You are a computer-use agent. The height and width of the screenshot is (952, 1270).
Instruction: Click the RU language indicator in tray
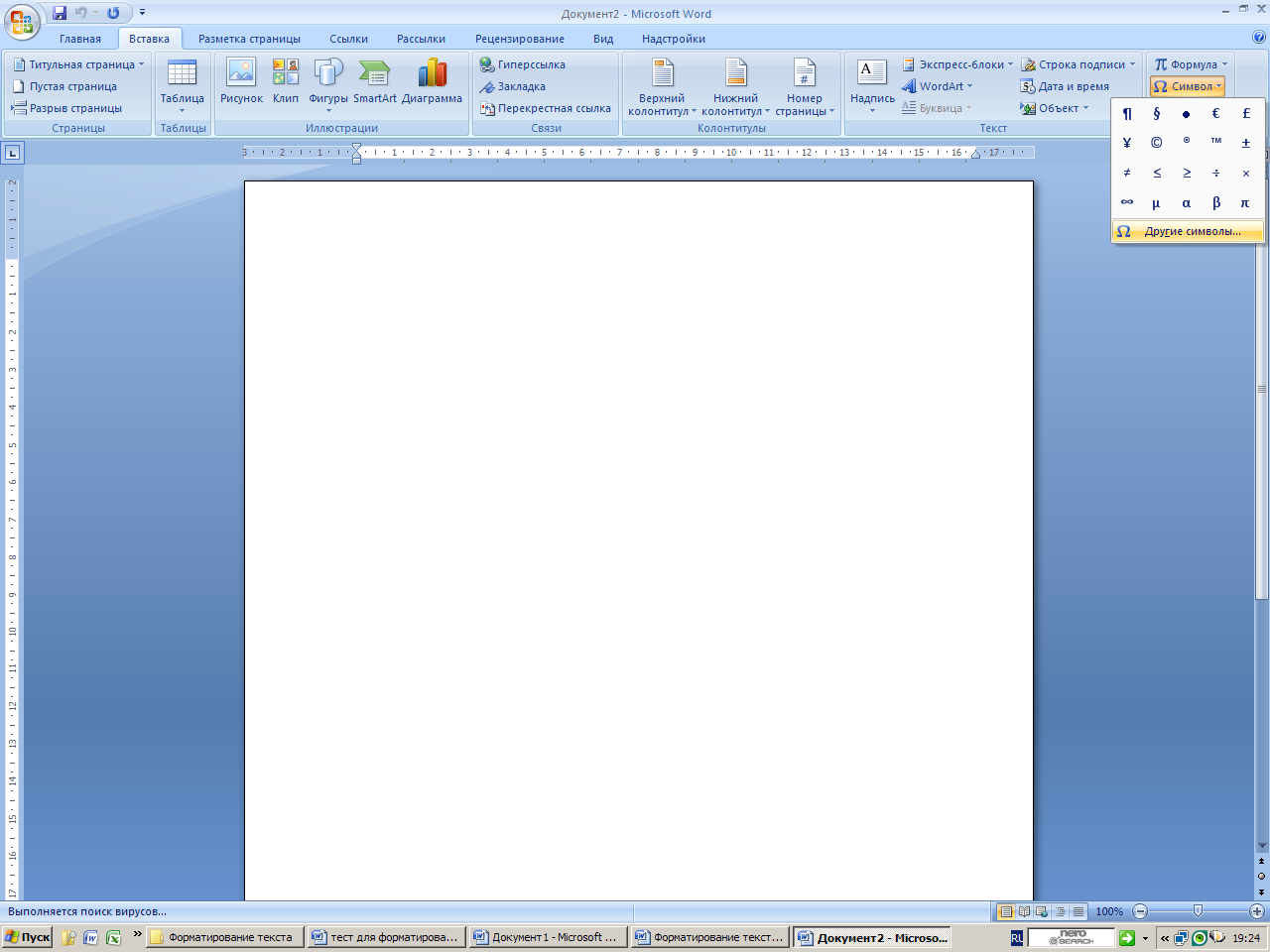click(x=1017, y=937)
